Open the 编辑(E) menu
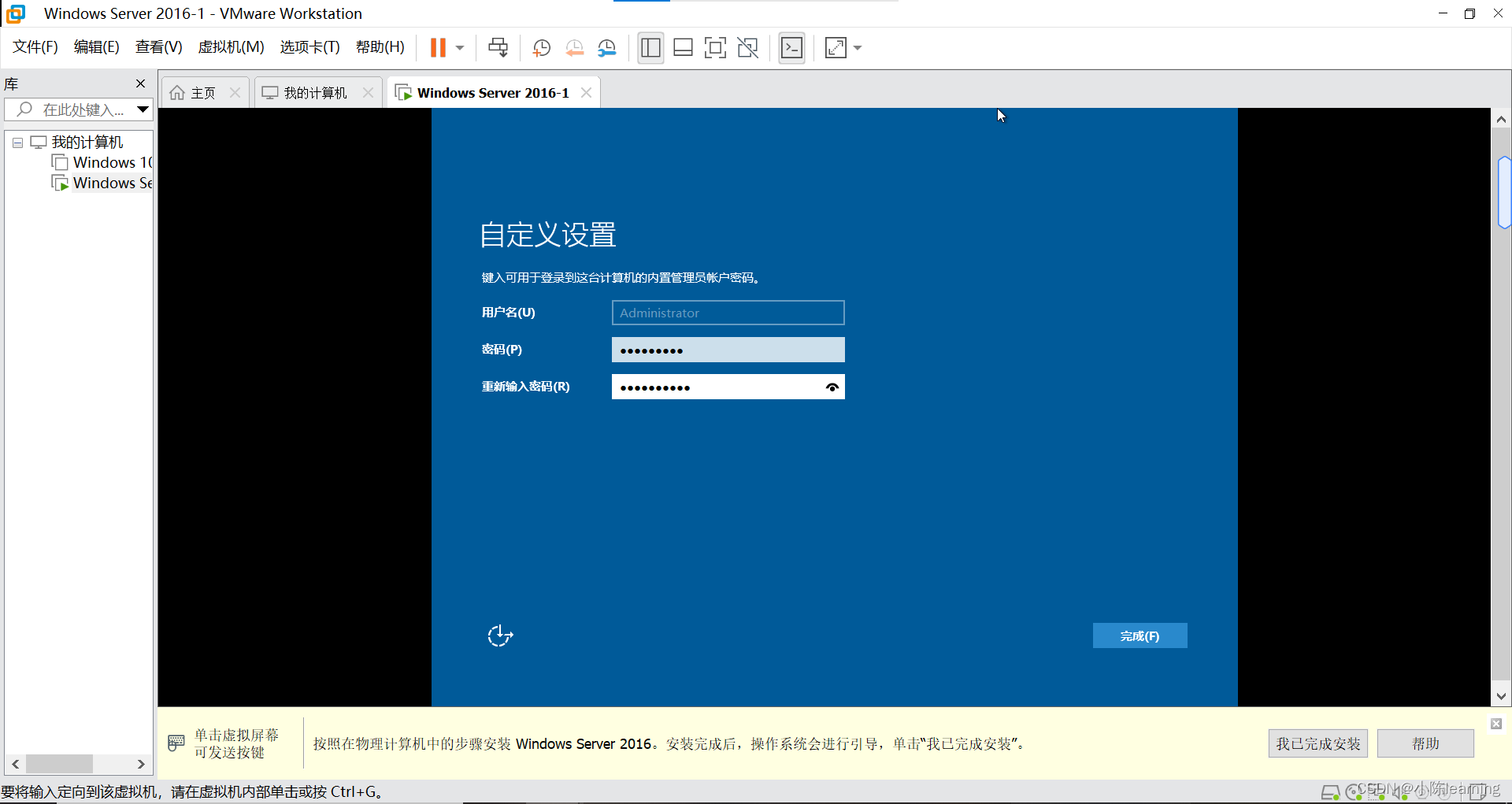This screenshot has height=804, width=1512. [x=97, y=47]
